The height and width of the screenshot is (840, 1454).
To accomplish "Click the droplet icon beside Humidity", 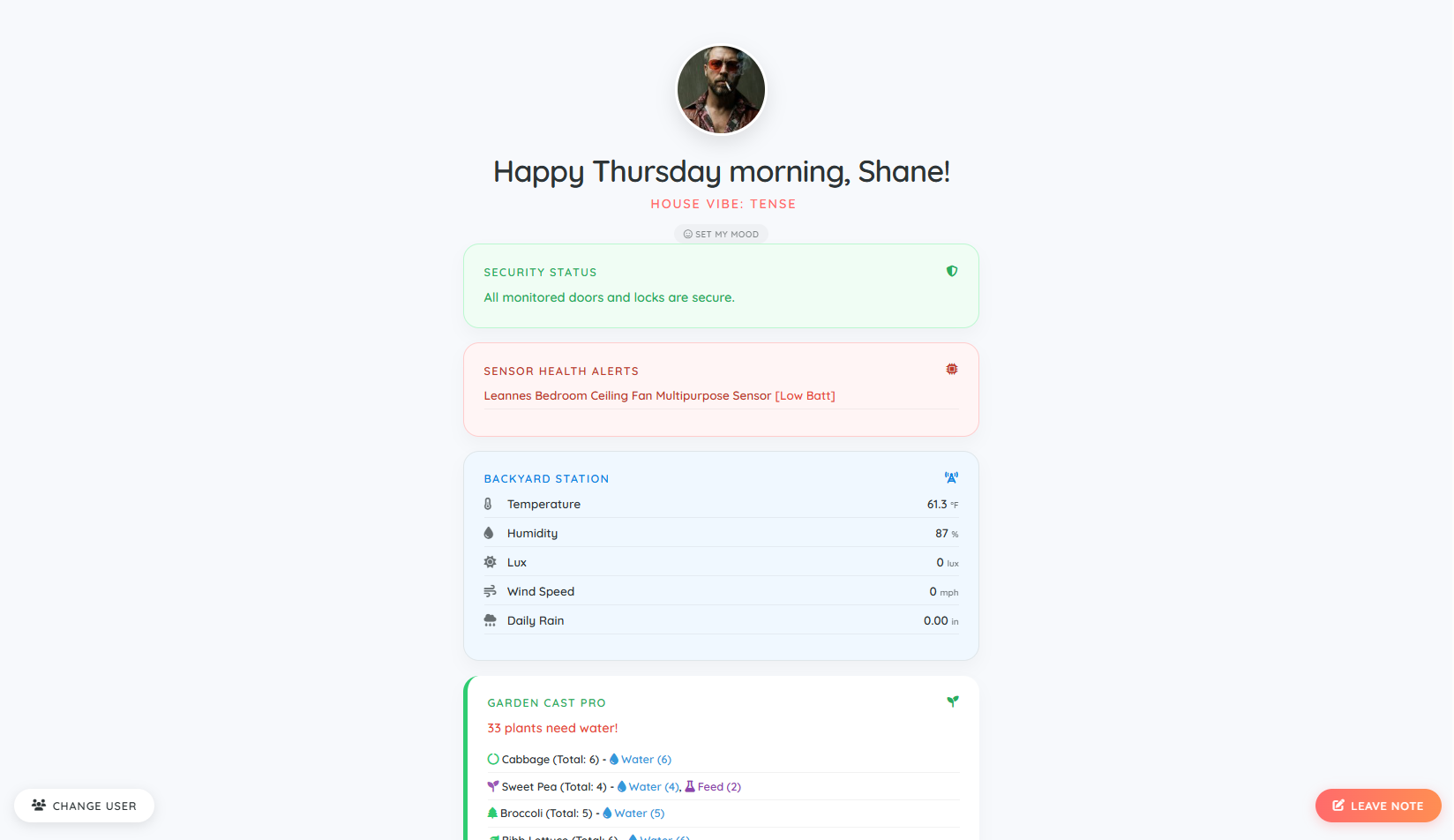I will [489, 533].
